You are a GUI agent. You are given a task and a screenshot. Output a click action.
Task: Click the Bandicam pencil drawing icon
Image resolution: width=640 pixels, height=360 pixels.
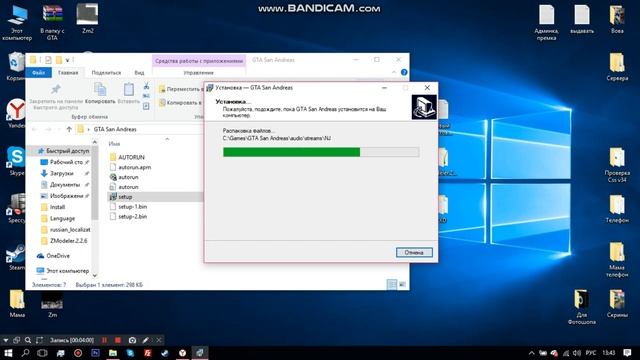(x=146, y=340)
